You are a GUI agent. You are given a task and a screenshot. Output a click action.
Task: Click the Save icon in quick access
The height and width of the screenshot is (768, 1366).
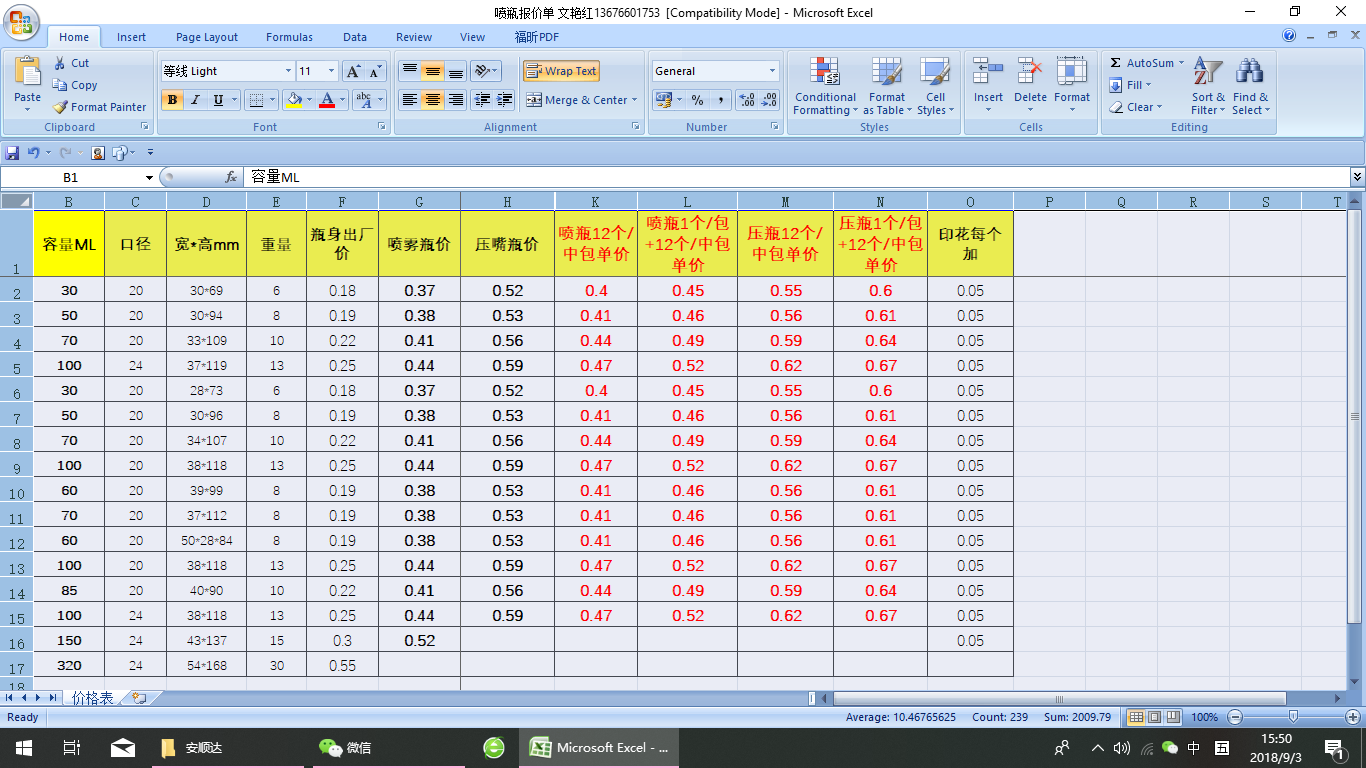[x=12, y=153]
